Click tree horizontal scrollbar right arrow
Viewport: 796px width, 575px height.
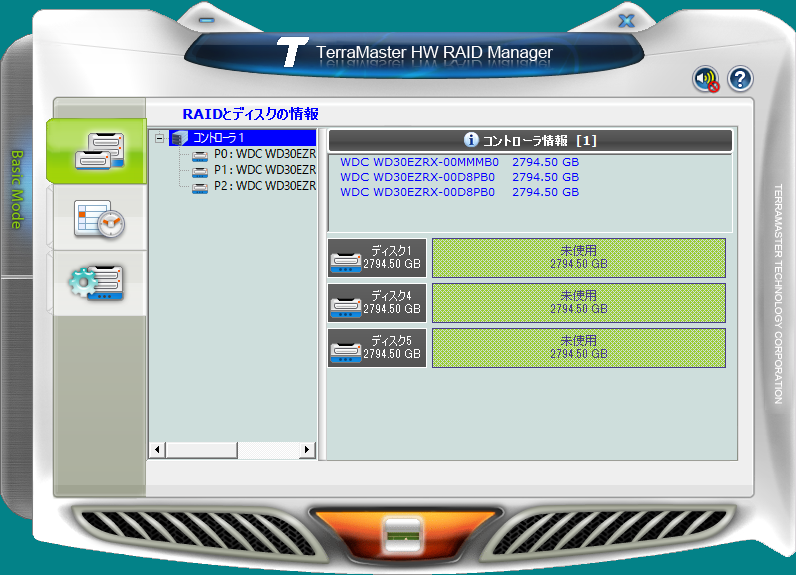click(x=307, y=450)
